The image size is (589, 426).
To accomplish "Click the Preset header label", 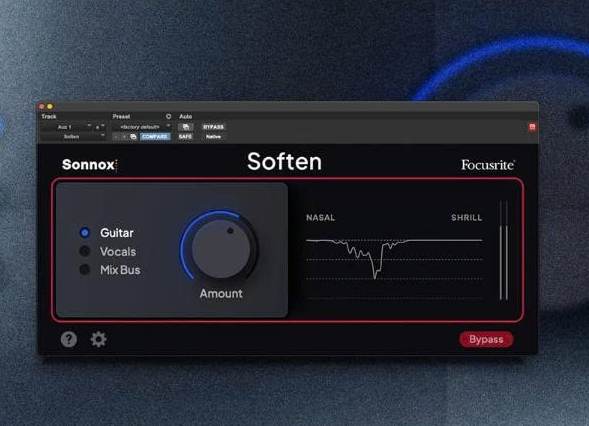I will coord(121,116).
